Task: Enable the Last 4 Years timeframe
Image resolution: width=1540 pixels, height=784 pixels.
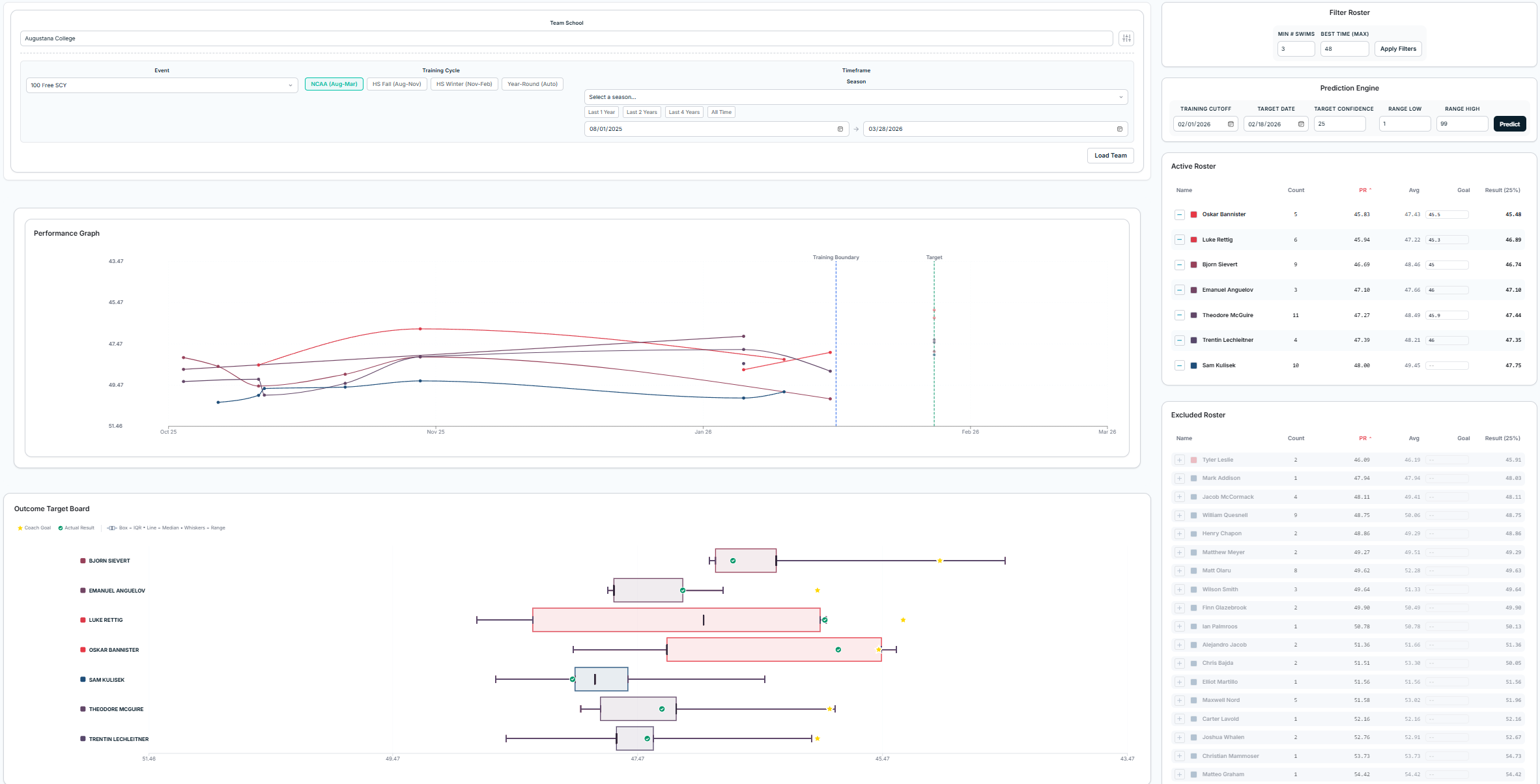Action: [x=684, y=112]
